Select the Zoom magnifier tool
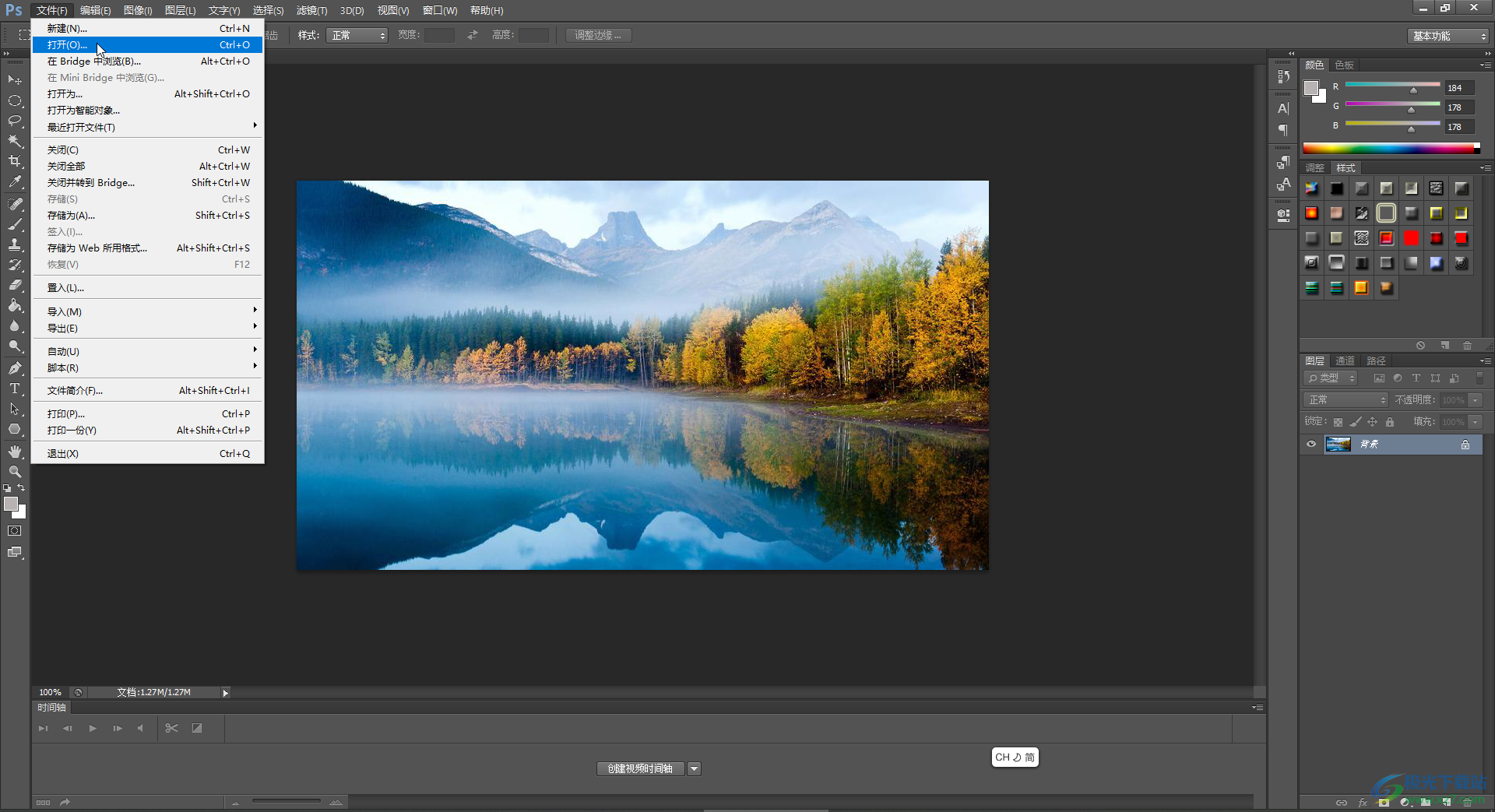The width and height of the screenshot is (1495, 812). click(x=15, y=472)
